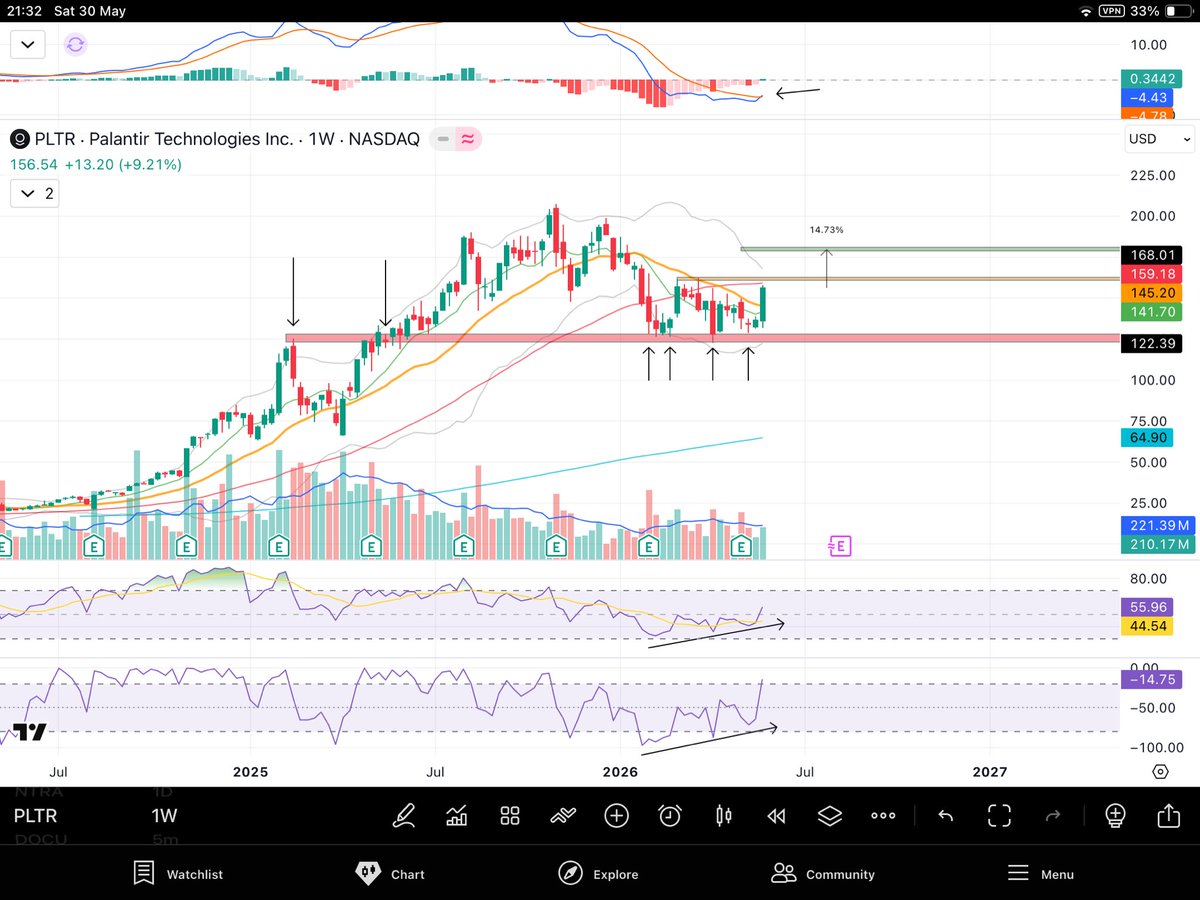
Task: Click the 210.17M volume label
Action: (x=1159, y=544)
